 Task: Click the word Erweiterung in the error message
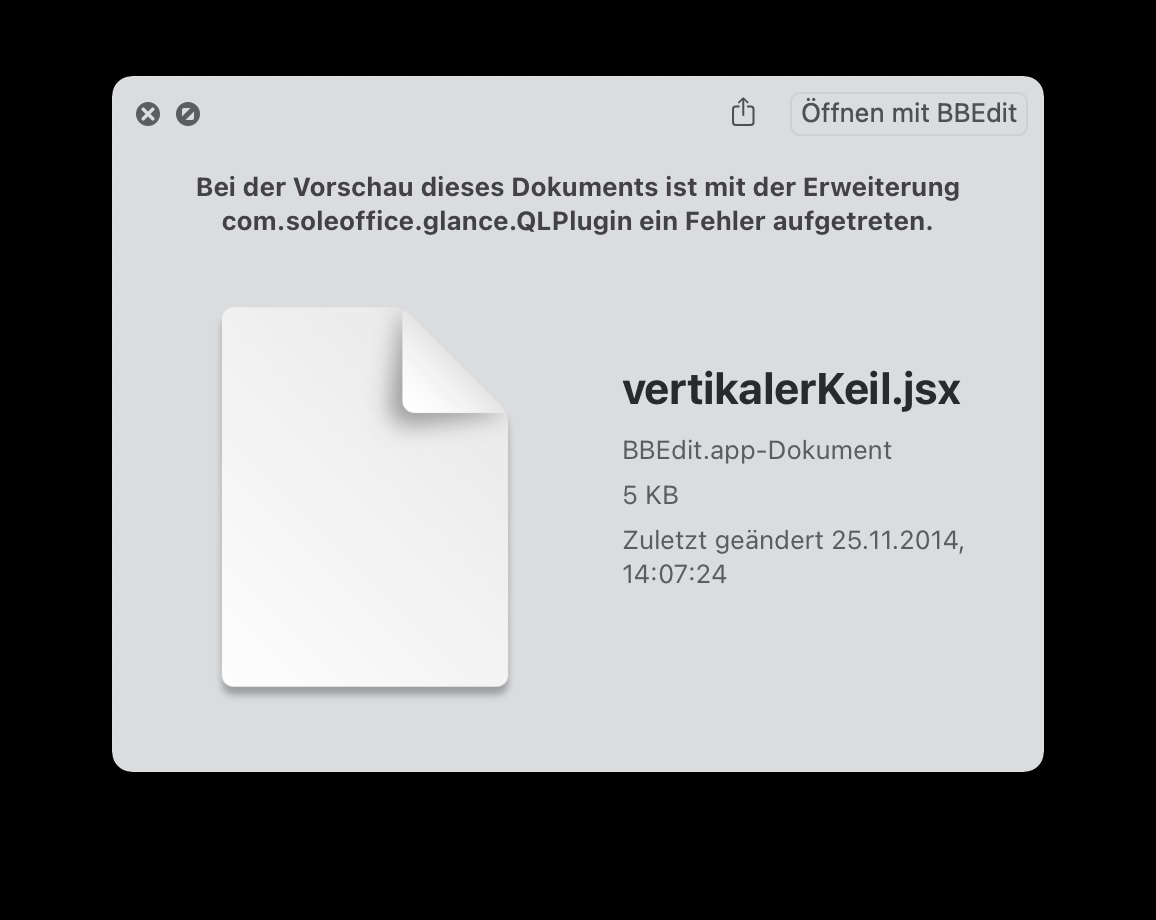coord(881,187)
